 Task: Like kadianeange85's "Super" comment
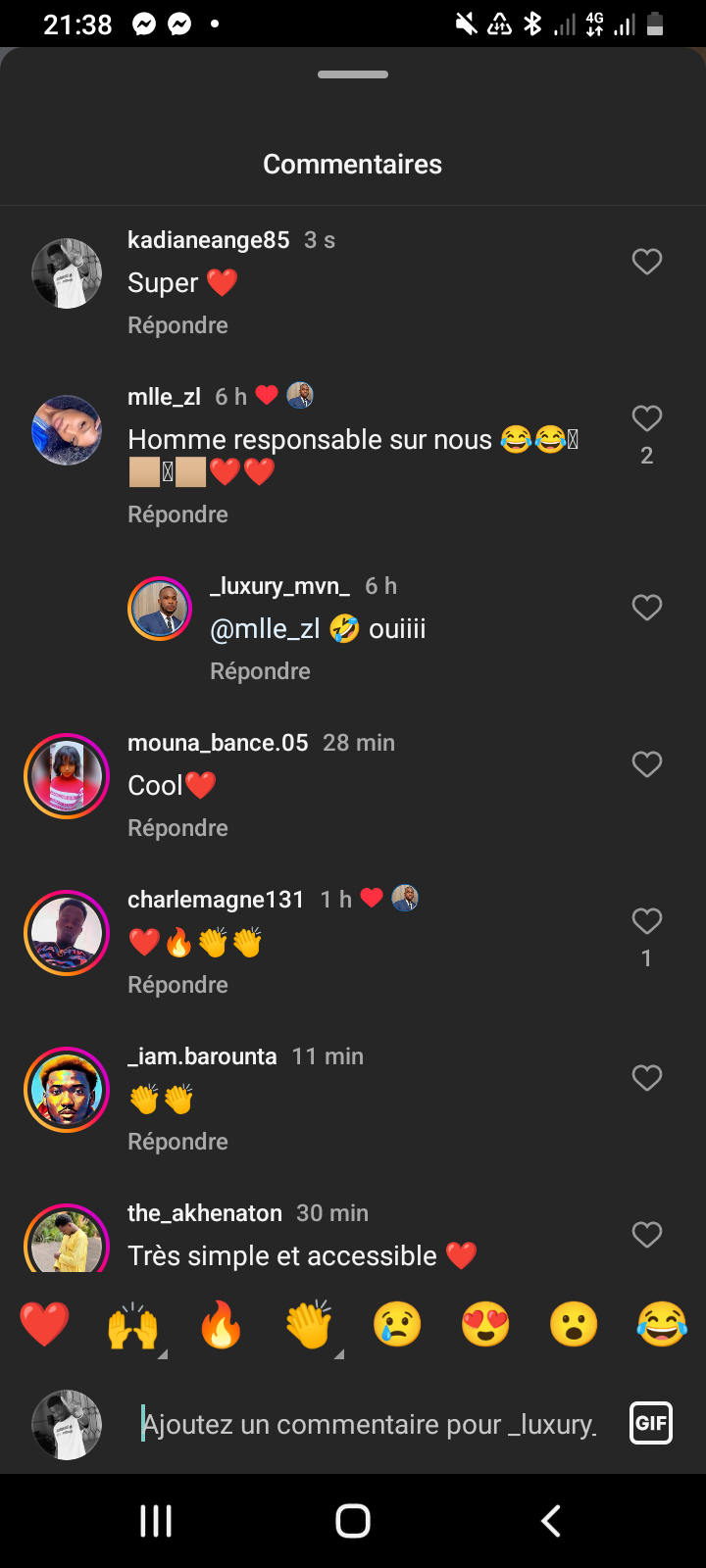pos(646,262)
